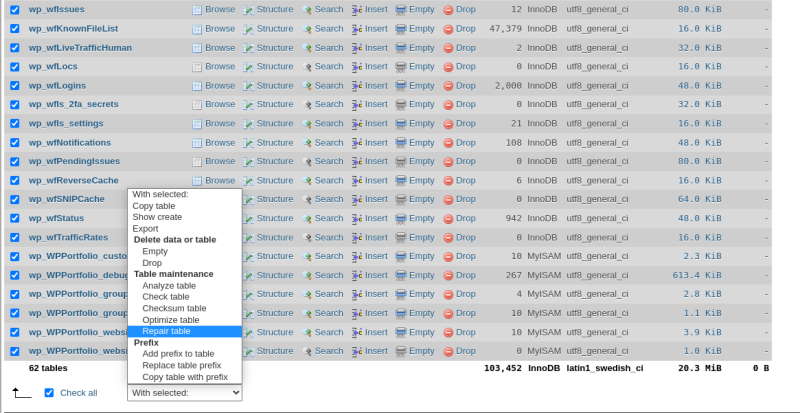Click Structure icon for wp_wfKnownFileList

[248, 29]
